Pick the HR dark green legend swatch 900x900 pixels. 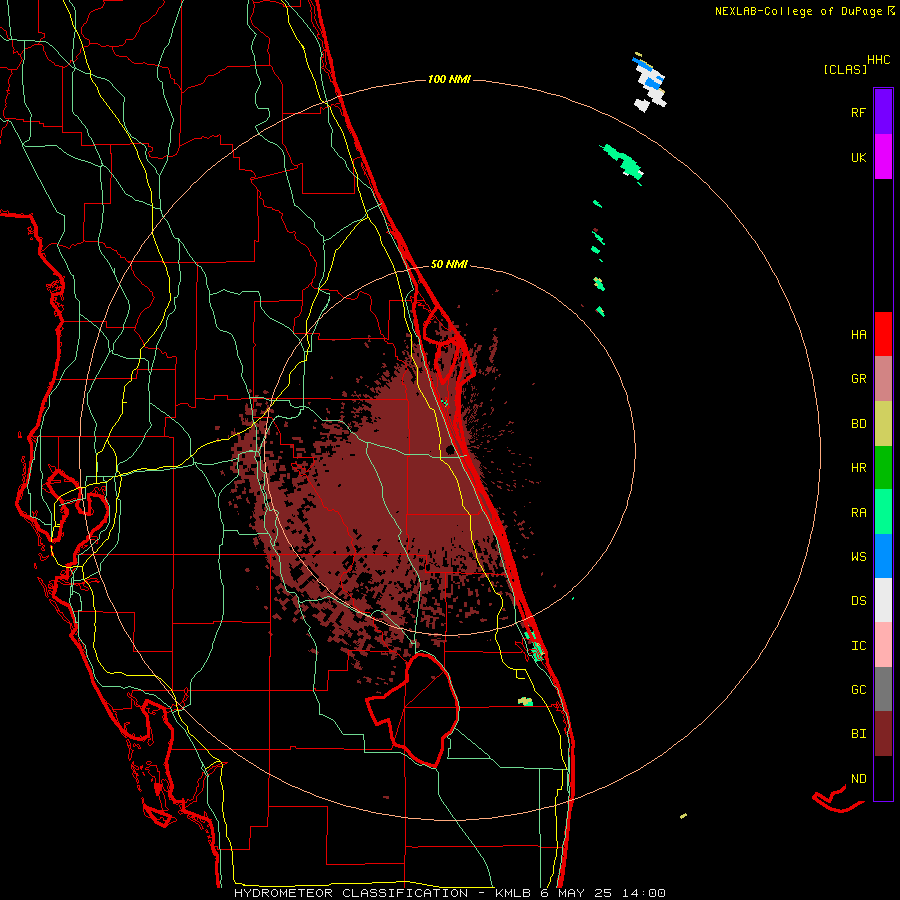[883, 468]
